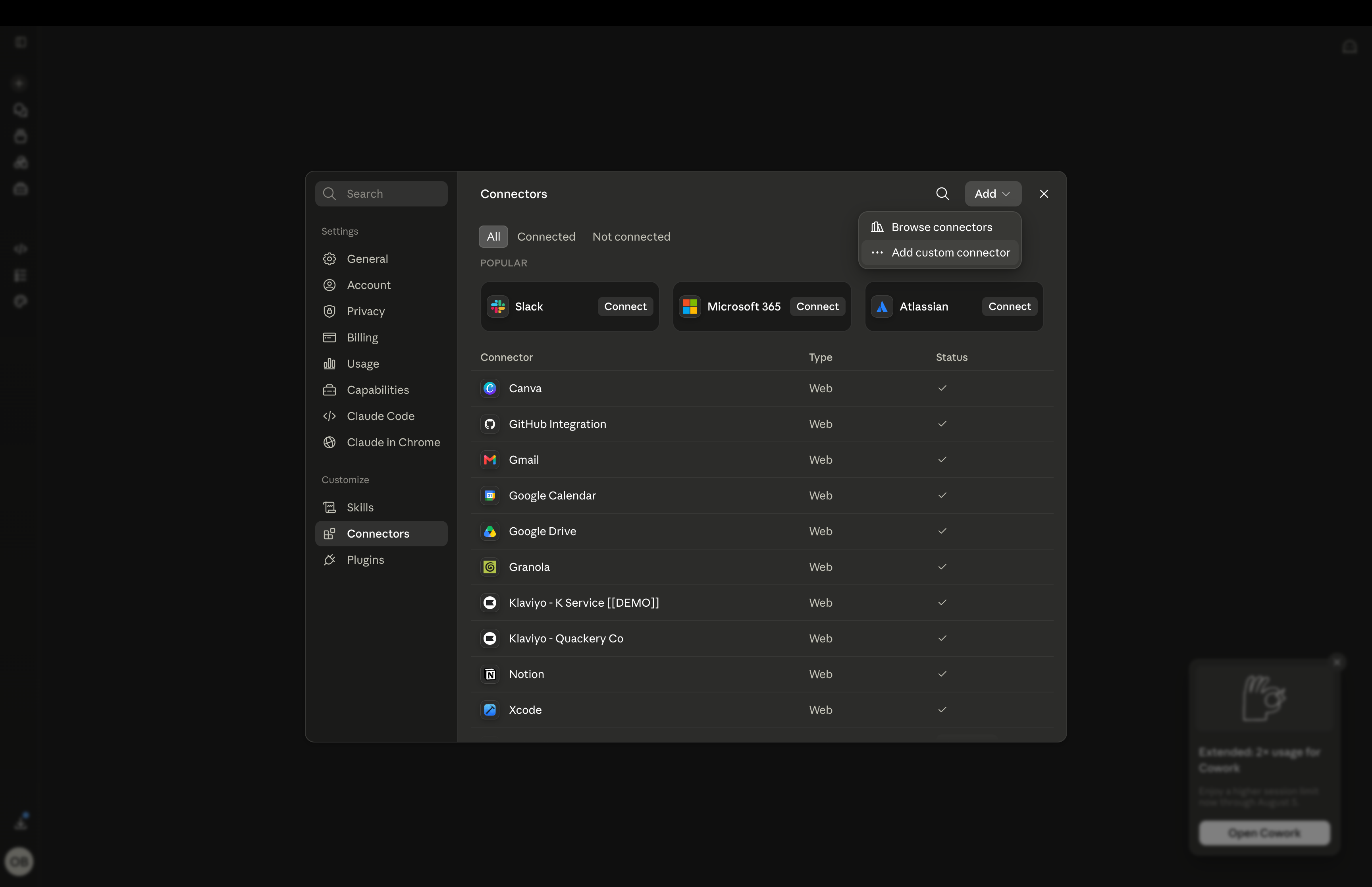Screen dimensions: 1372x887
Task: Click the Slack logo icon
Action: 498,307
